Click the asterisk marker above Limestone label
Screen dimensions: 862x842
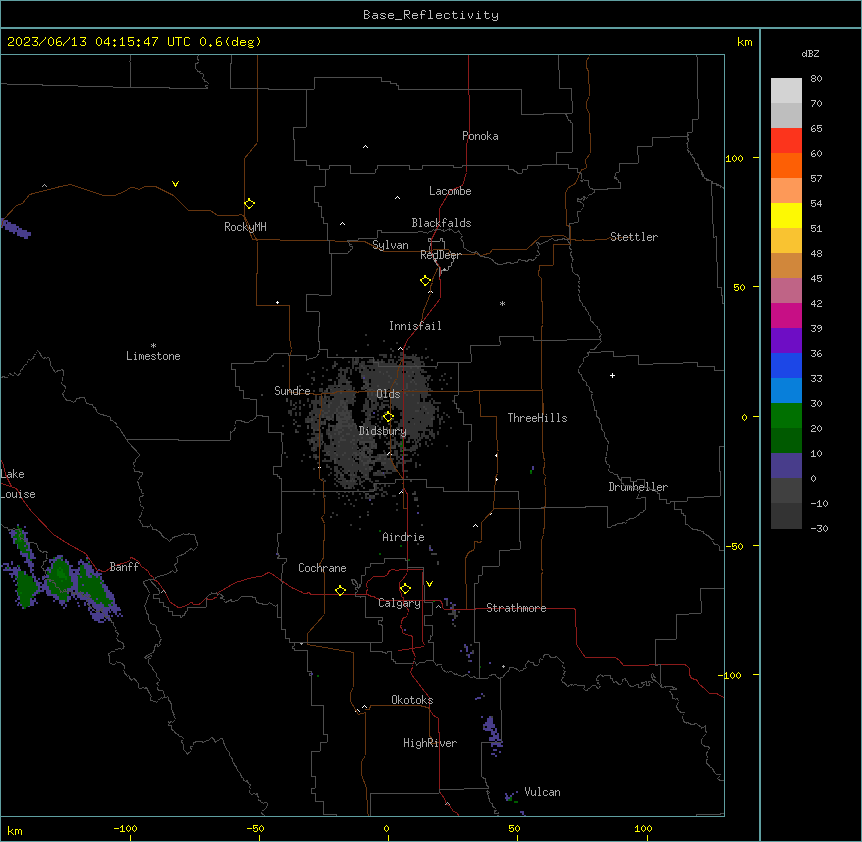(x=153, y=346)
